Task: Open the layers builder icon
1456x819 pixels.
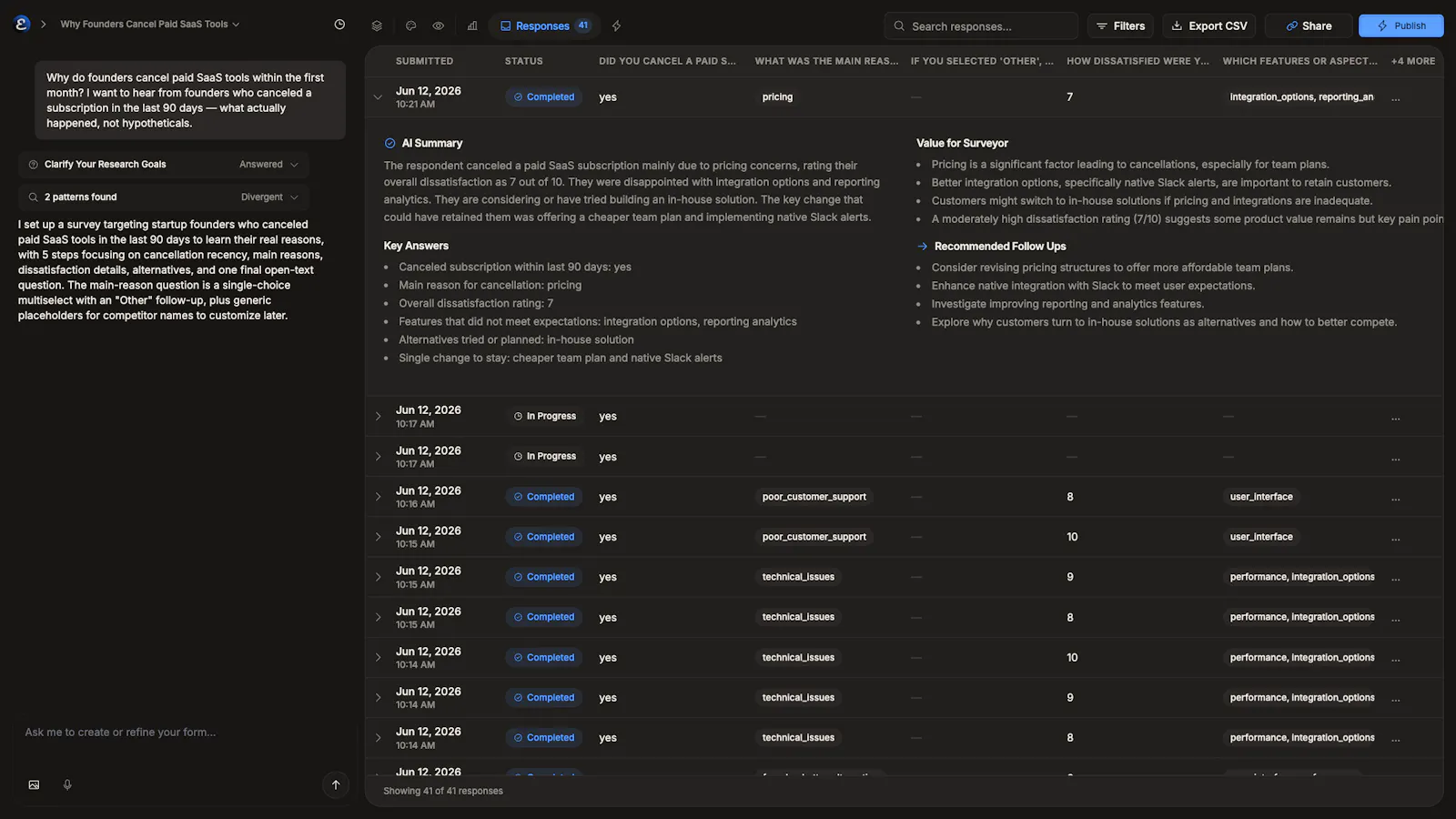Action: coord(377,25)
